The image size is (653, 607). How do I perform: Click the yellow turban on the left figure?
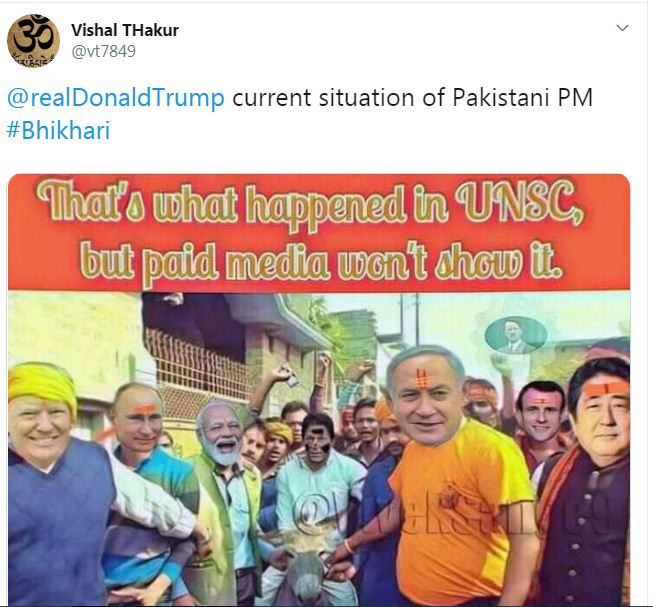43,385
